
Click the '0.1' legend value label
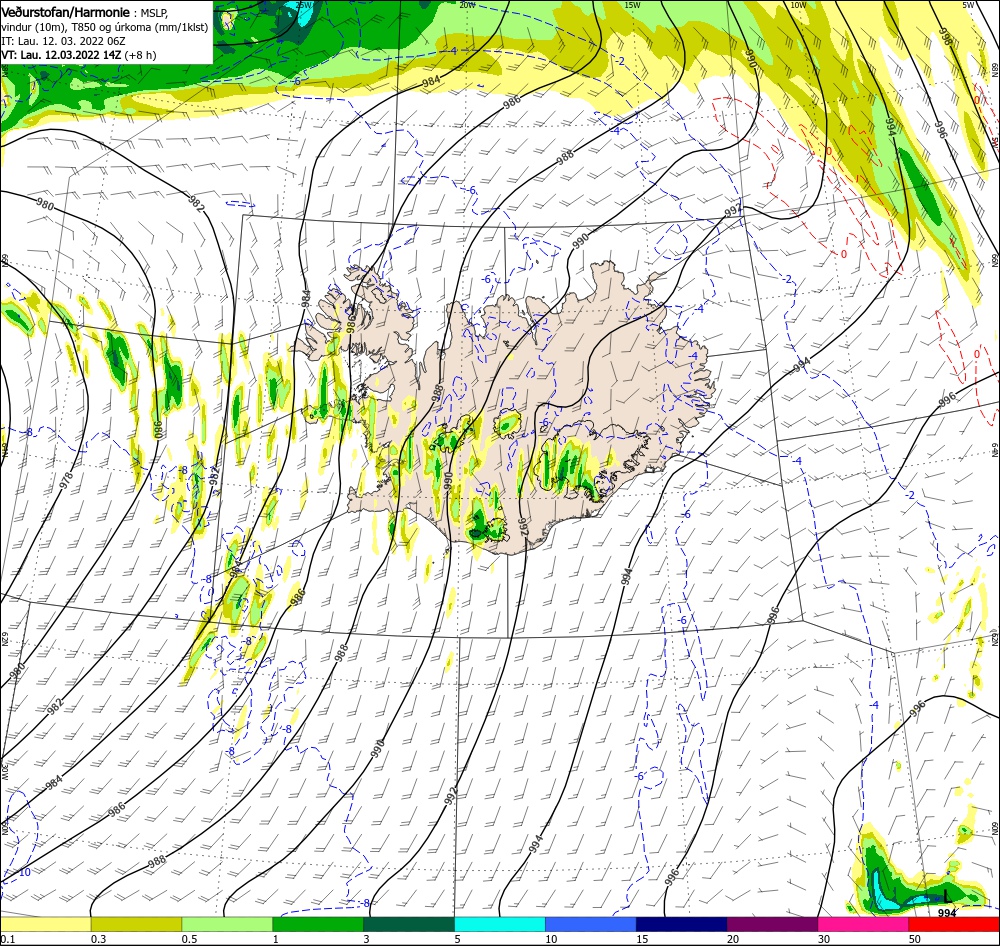7,939
